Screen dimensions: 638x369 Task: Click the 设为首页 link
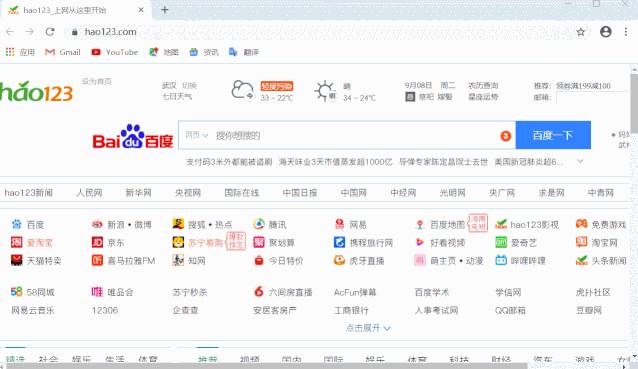pyautogui.click(x=96, y=81)
